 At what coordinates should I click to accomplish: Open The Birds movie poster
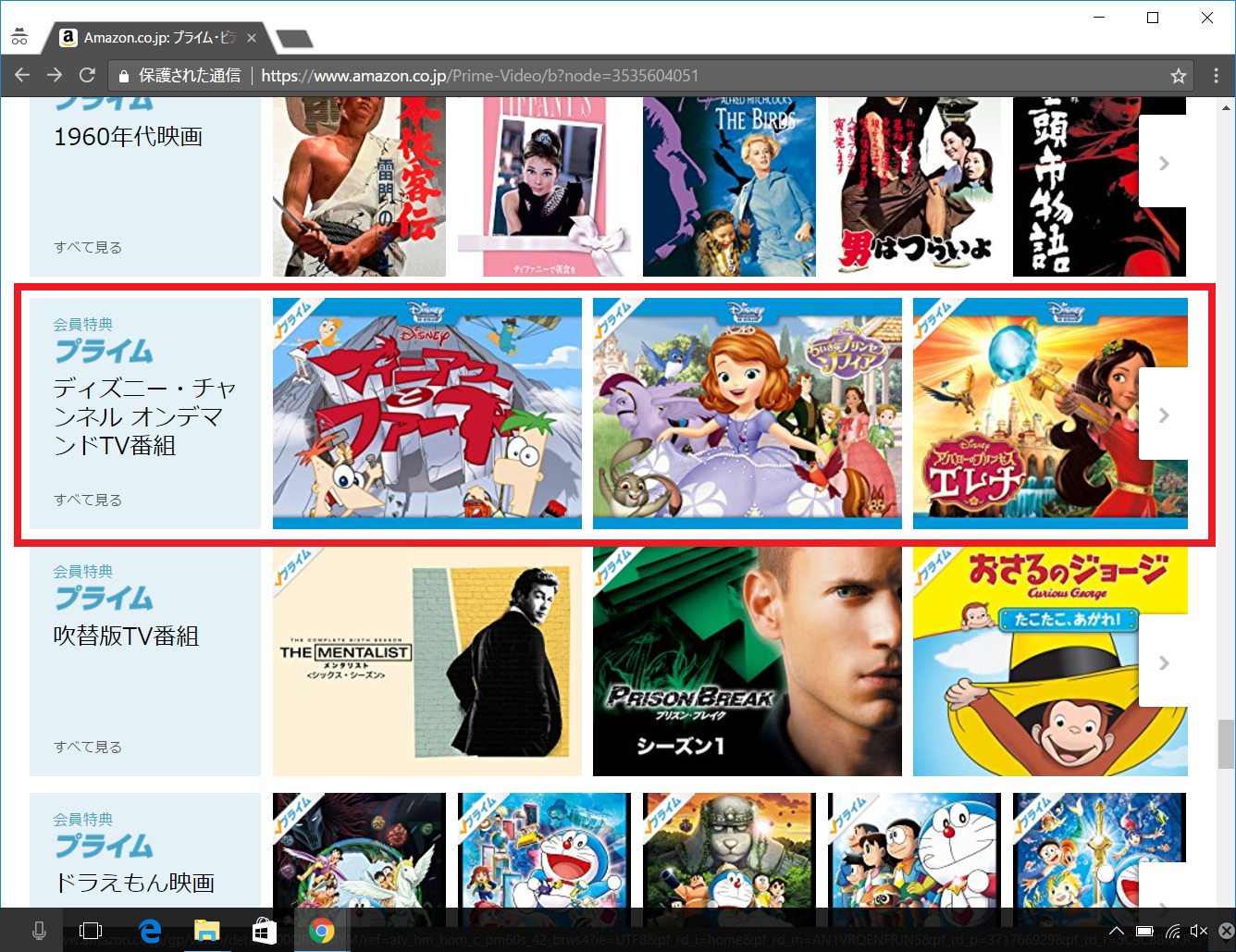729,187
